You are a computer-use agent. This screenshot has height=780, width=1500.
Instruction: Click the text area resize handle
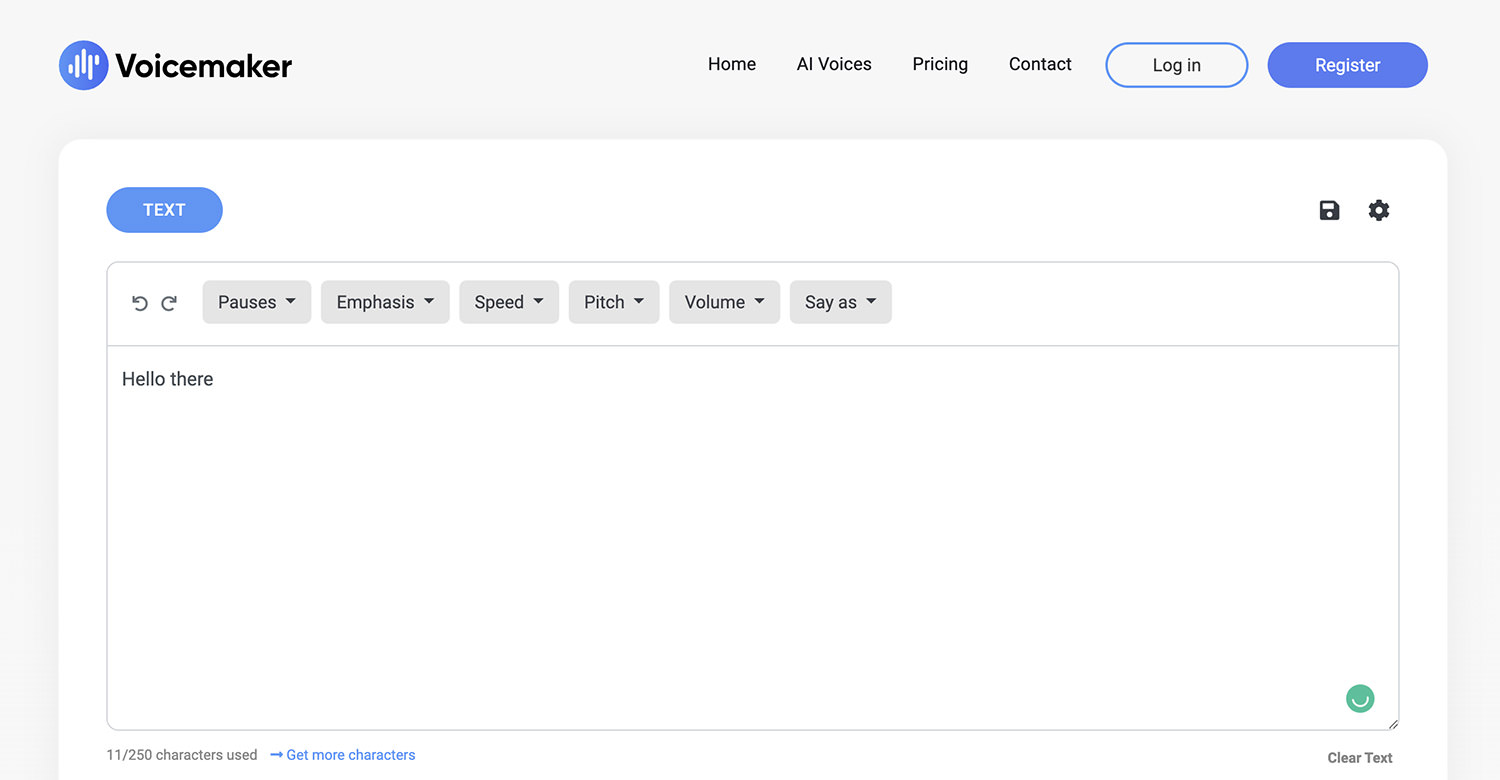[x=1393, y=724]
